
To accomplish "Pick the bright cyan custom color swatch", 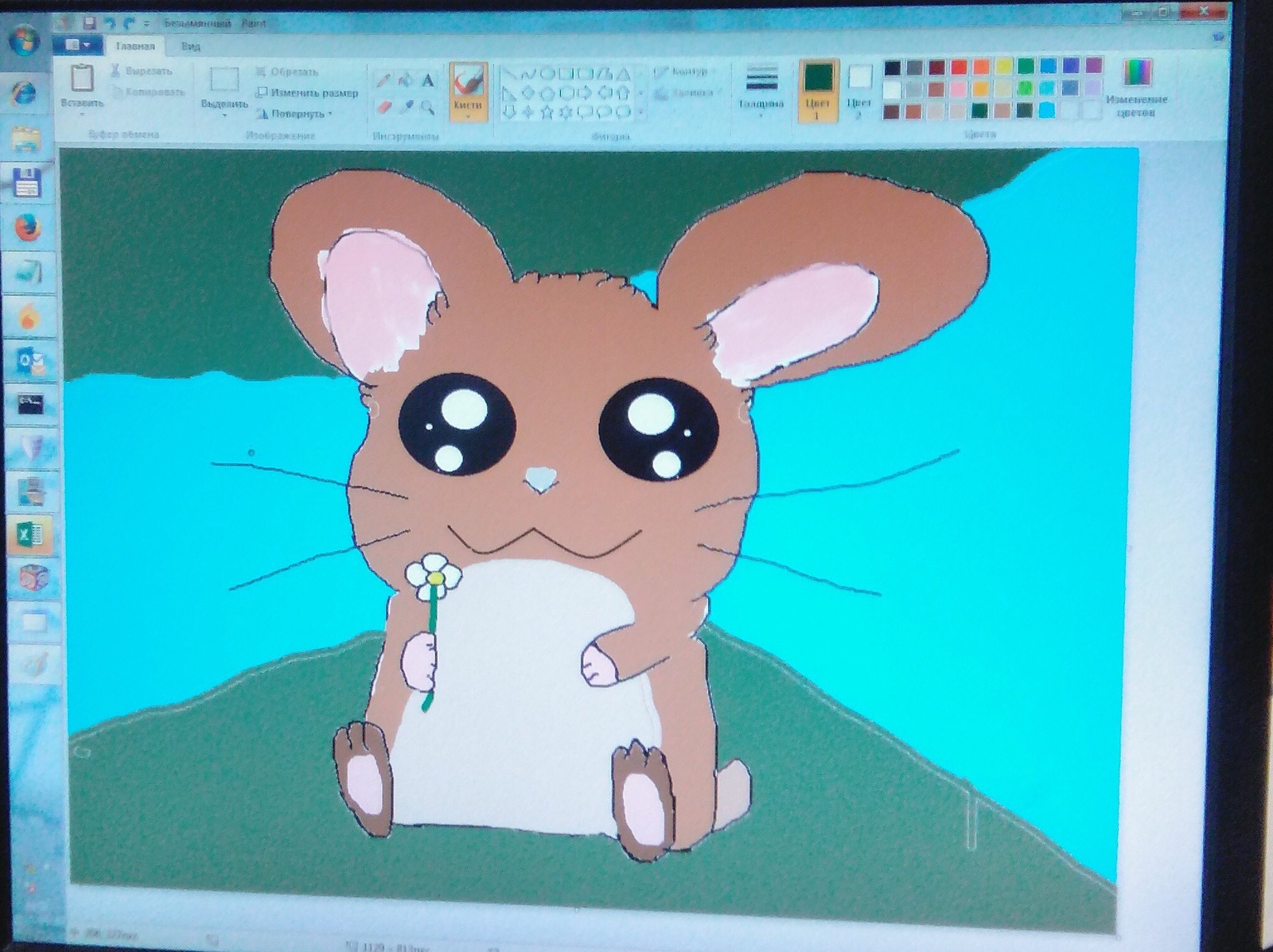I will point(1047,110).
